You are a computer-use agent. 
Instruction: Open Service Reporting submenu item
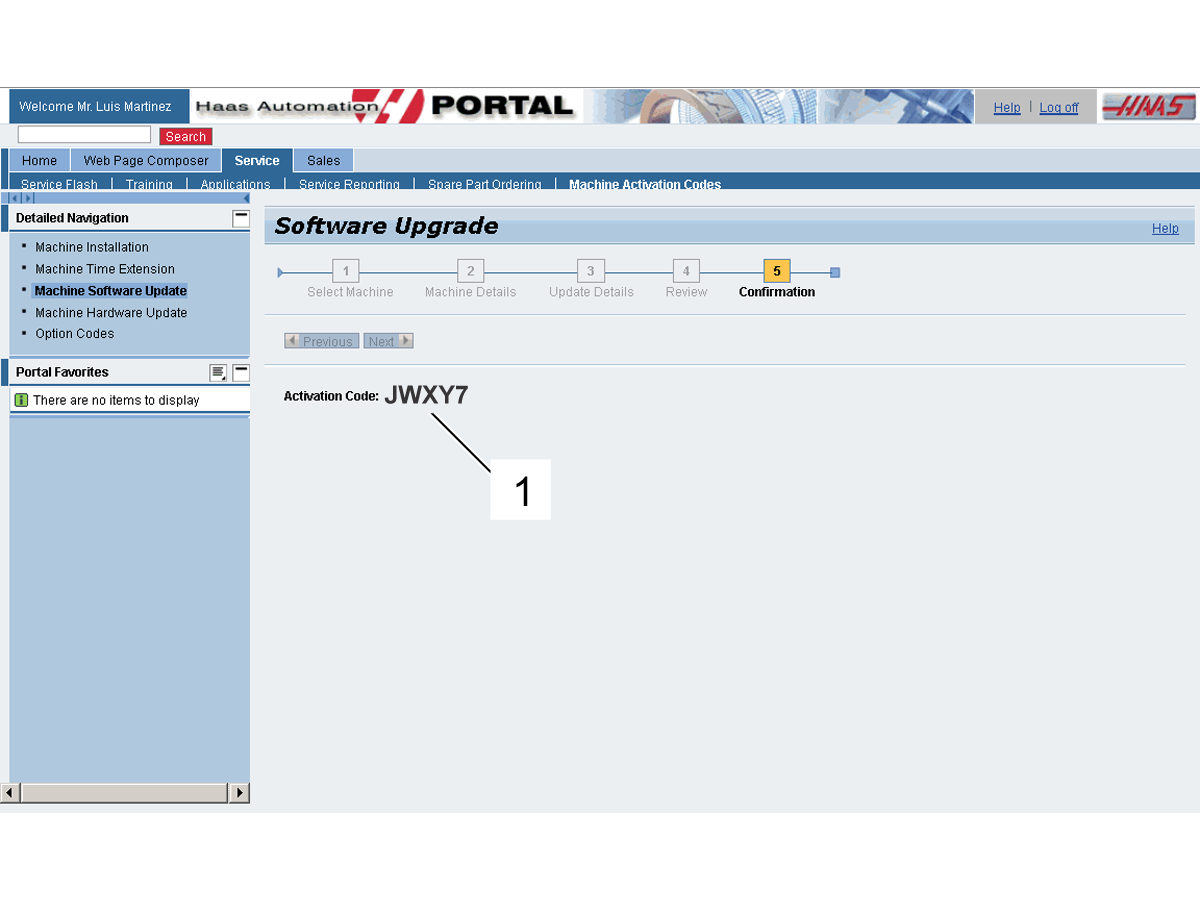coord(349,184)
